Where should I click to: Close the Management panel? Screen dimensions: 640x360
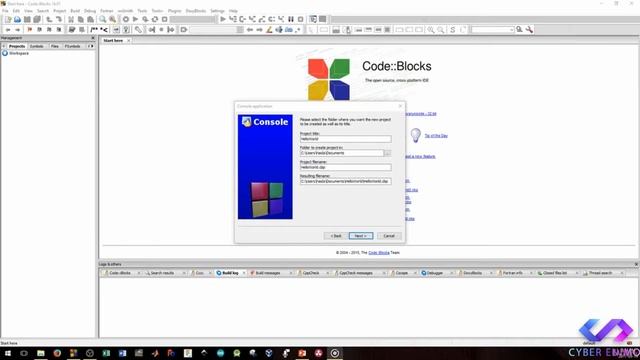[x=93, y=38]
